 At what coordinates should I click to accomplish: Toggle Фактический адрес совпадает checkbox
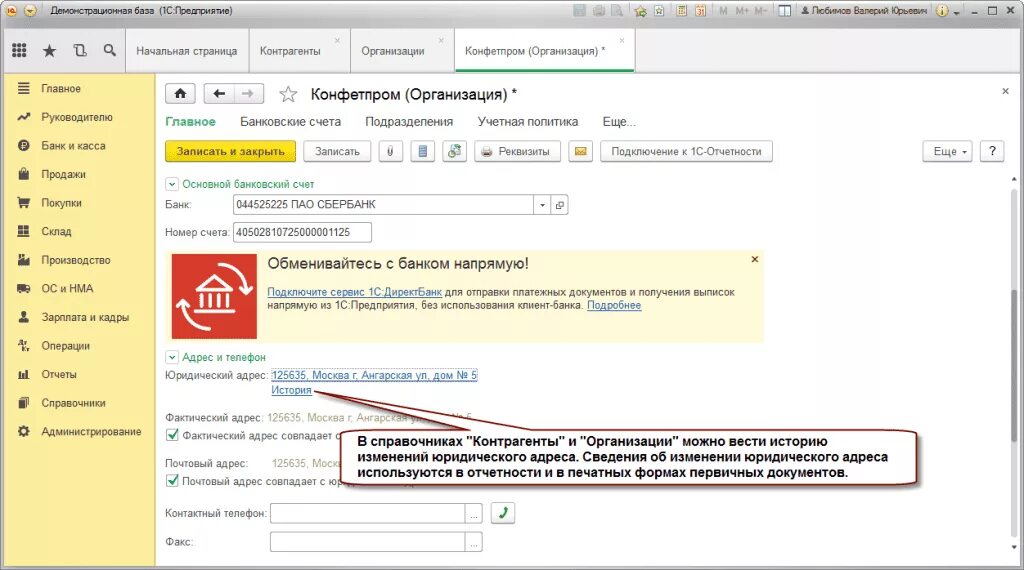[x=172, y=435]
